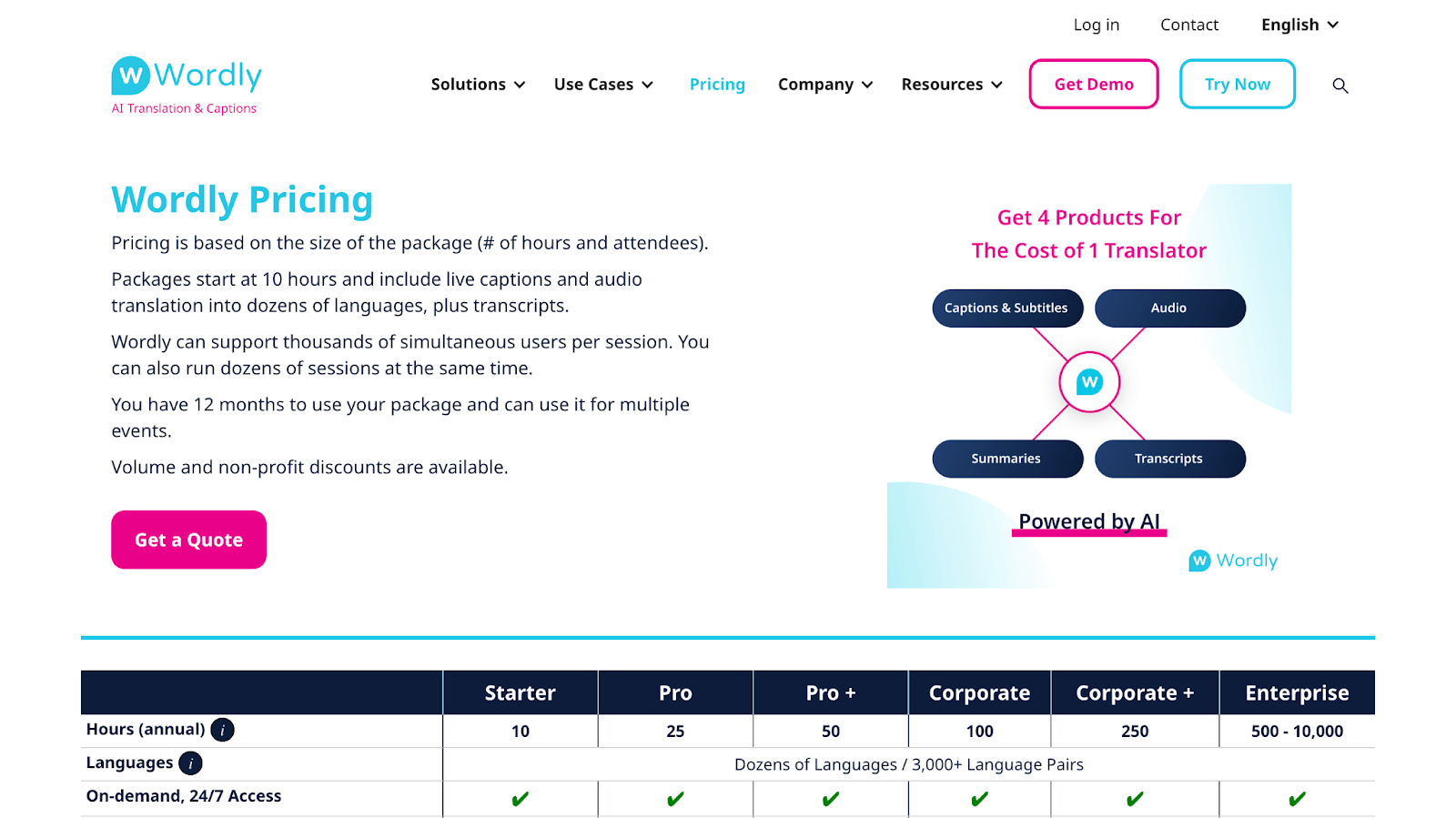
Task: Open the English language selector
Action: pyautogui.click(x=1299, y=25)
